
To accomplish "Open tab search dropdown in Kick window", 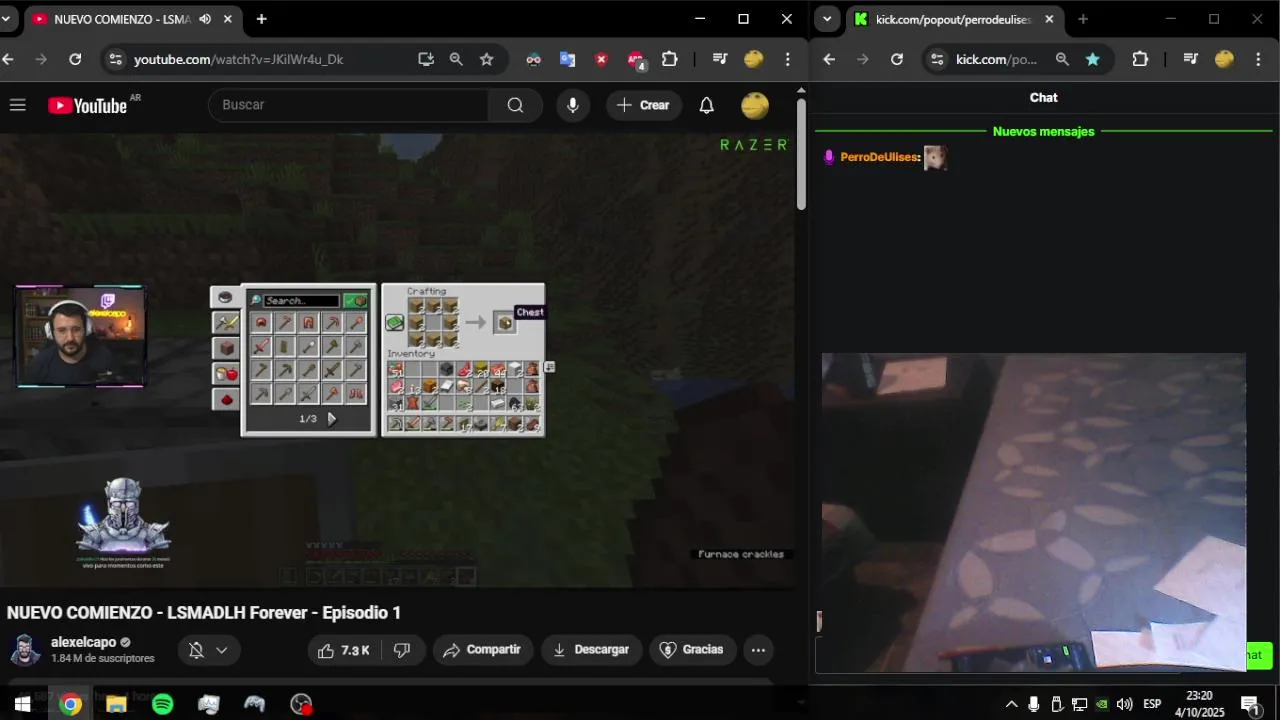I will click(x=827, y=19).
